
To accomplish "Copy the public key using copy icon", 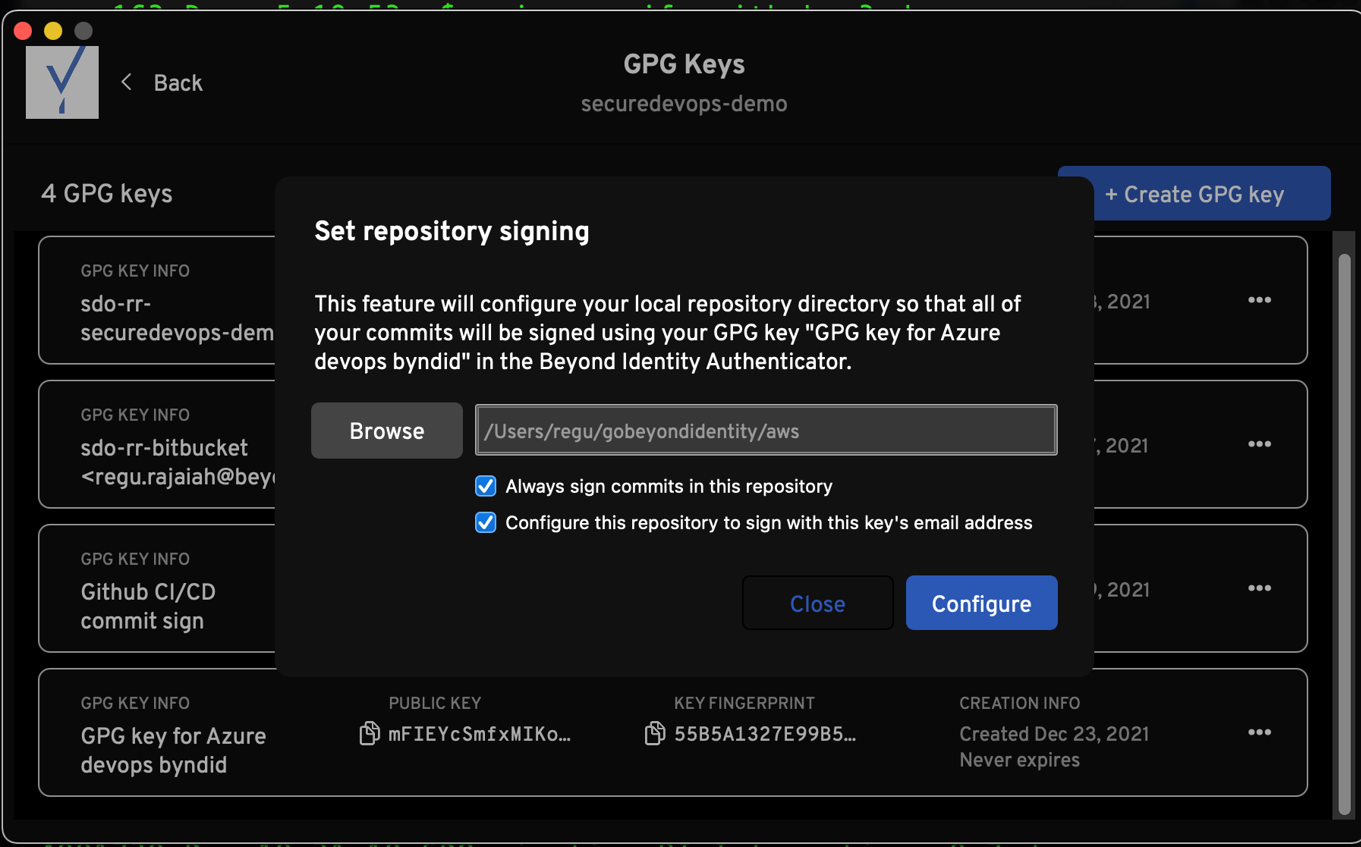I will [369, 734].
